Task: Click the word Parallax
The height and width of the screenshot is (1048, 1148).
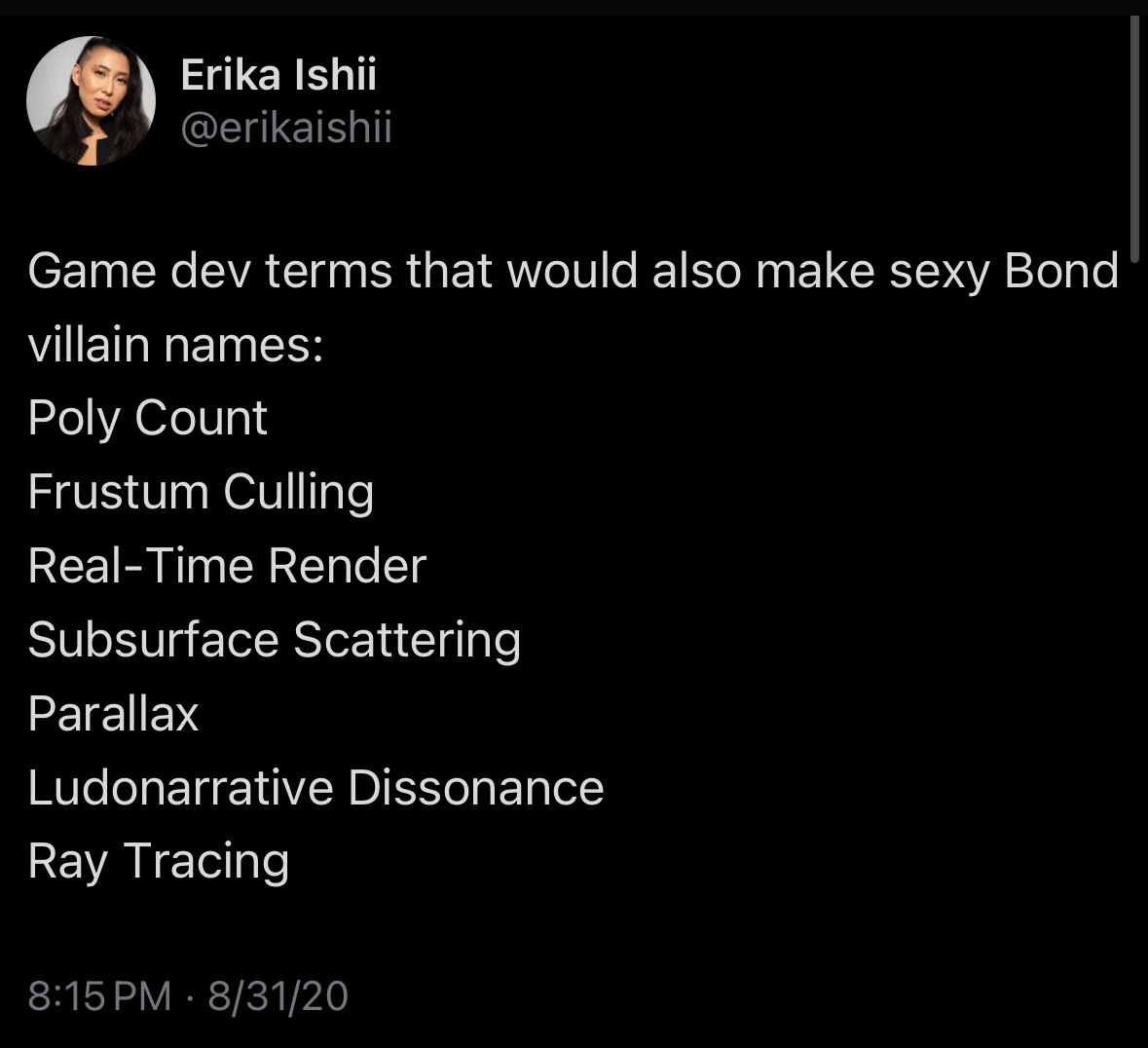Action: click(x=113, y=714)
